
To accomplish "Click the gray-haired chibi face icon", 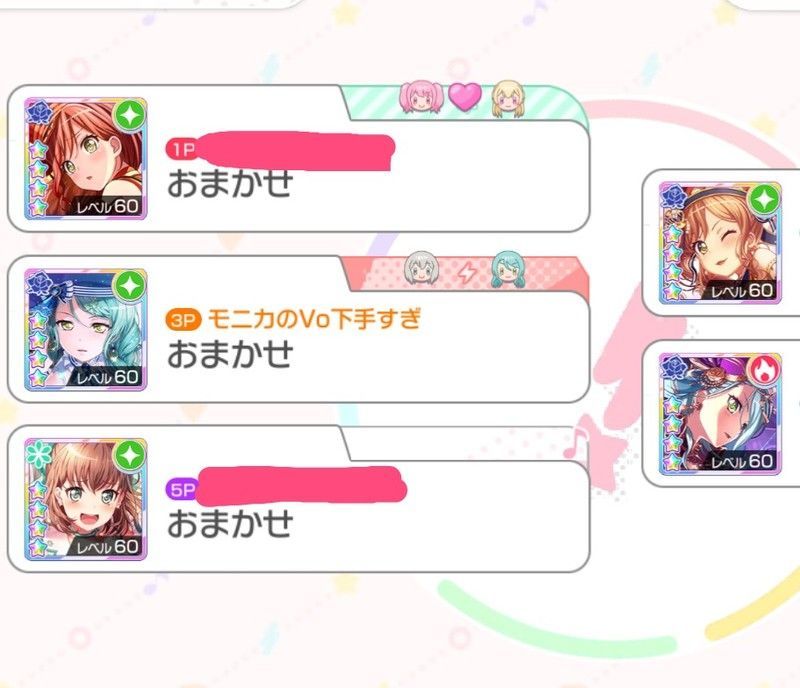I will click(421, 268).
